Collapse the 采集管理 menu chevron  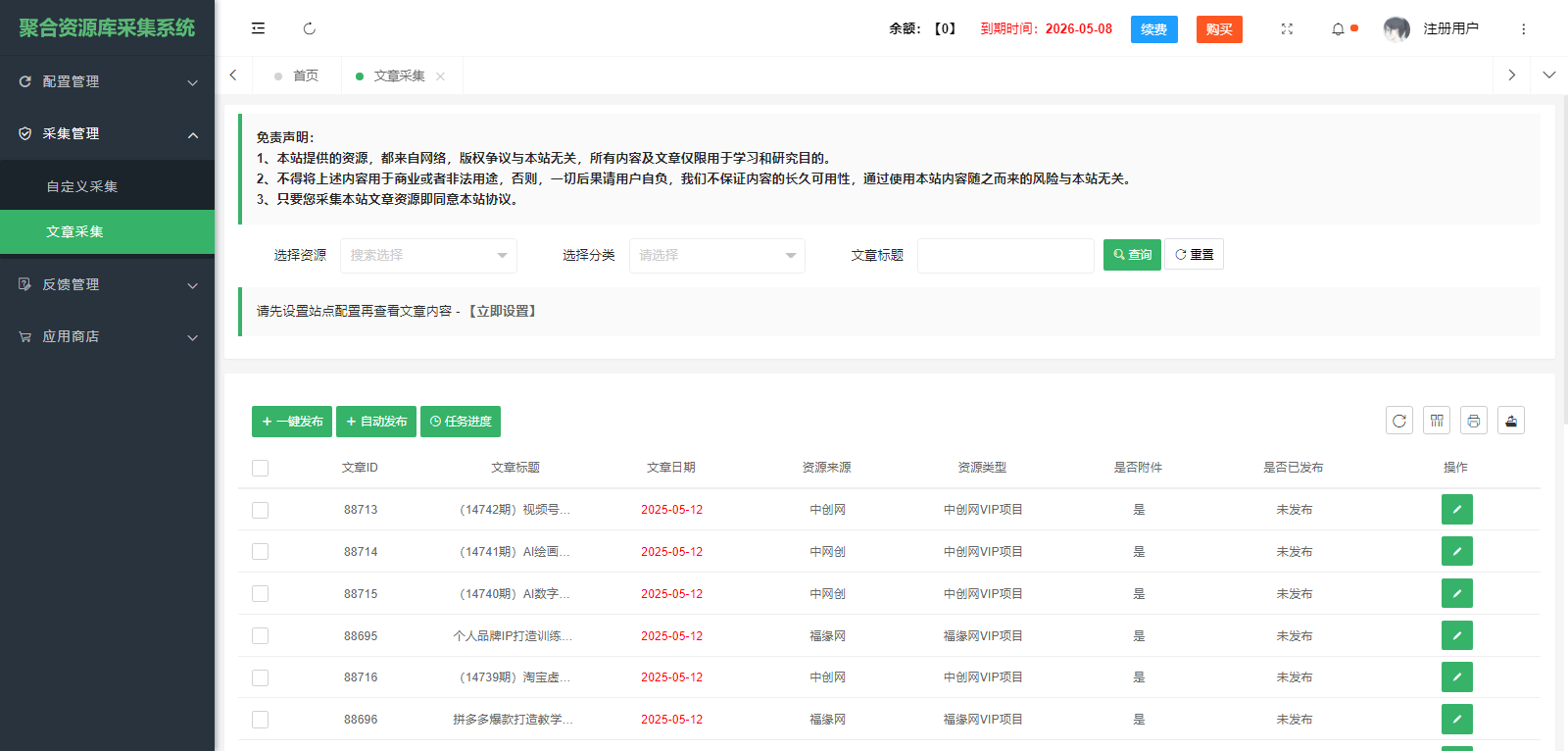(x=193, y=134)
